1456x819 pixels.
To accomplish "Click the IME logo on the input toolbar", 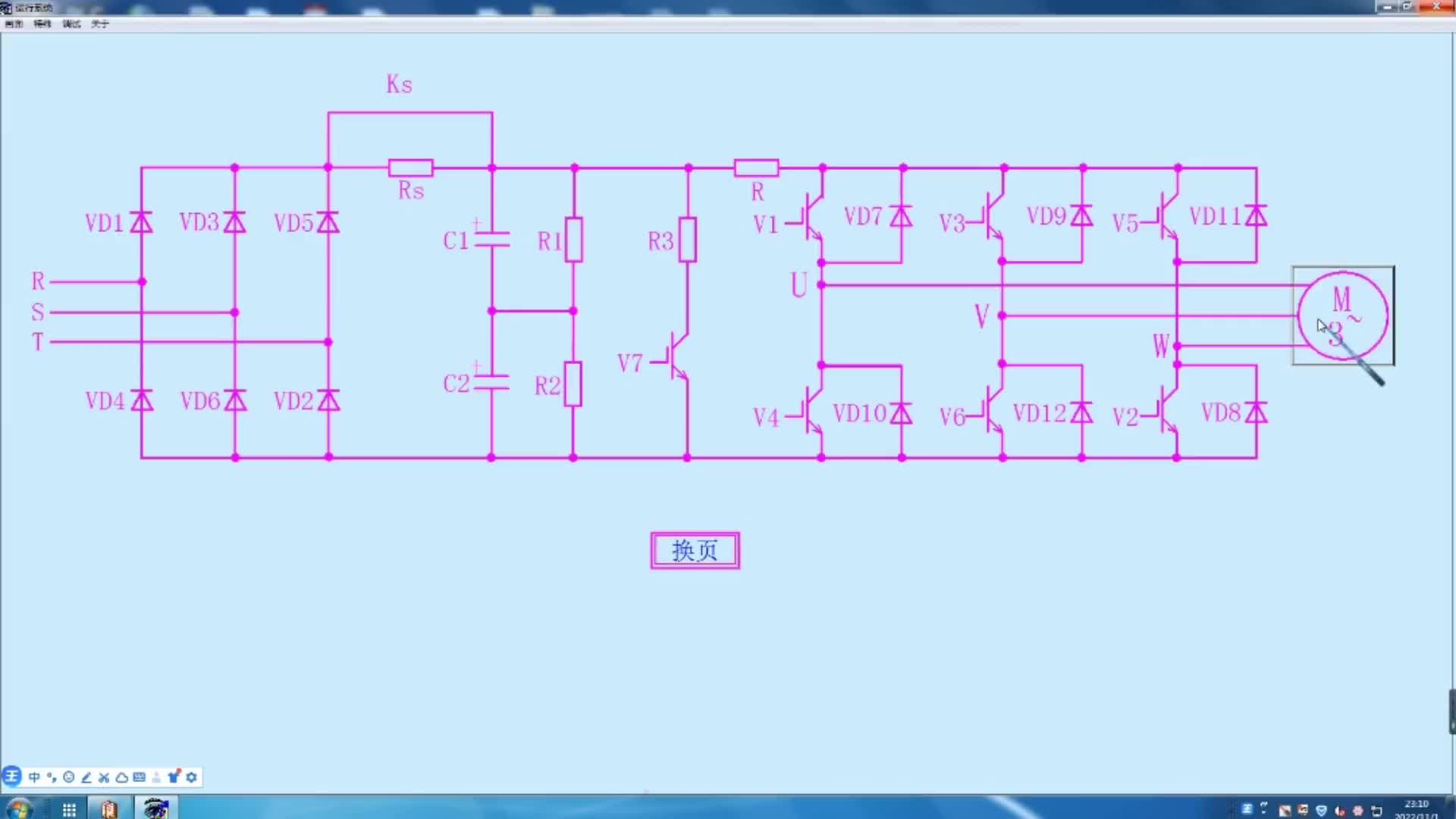I will coord(12,777).
